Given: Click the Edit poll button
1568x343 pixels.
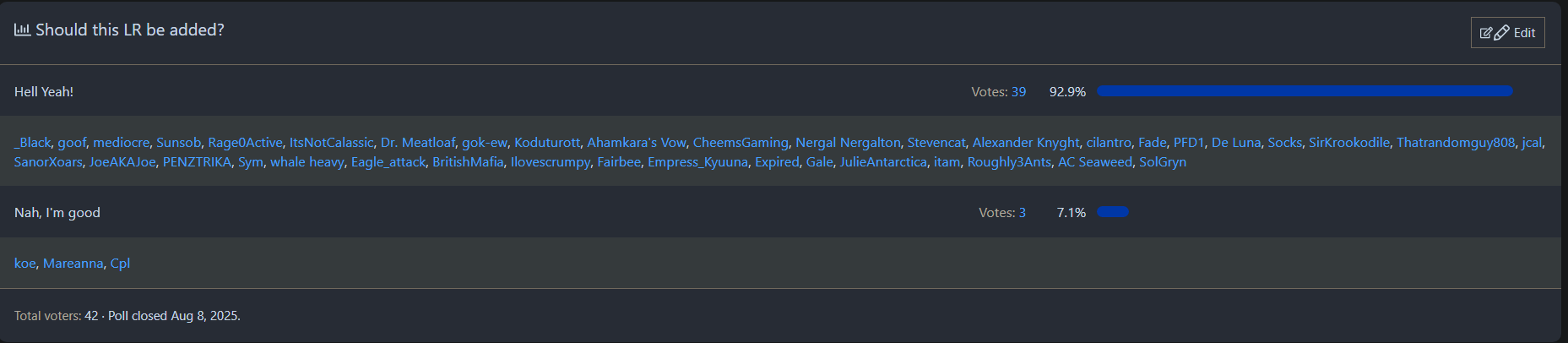Looking at the screenshot, I should [x=1507, y=33].
